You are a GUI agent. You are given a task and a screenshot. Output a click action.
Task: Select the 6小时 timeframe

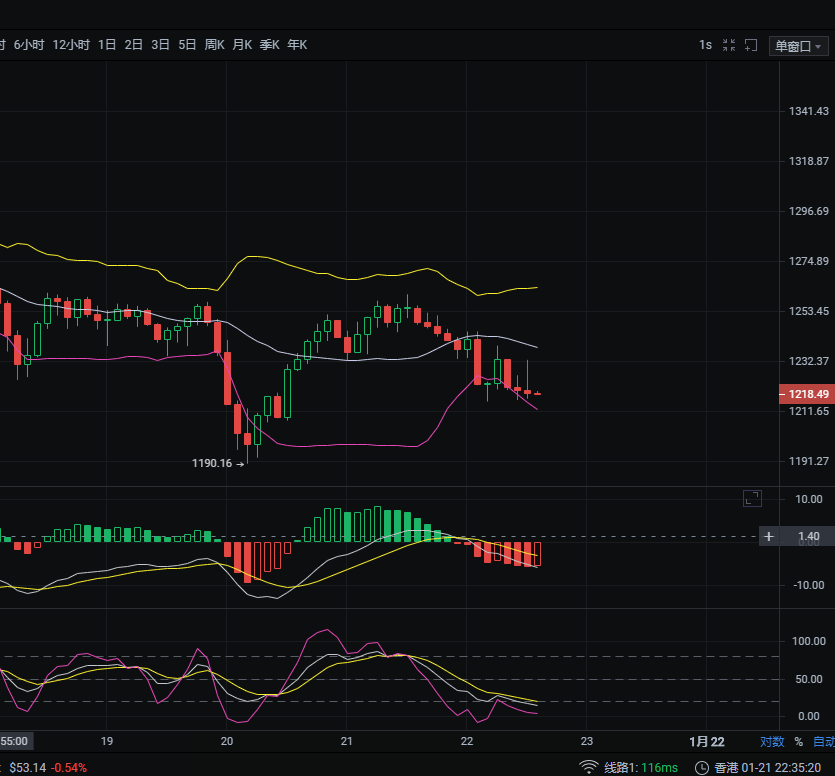[29, 45]
